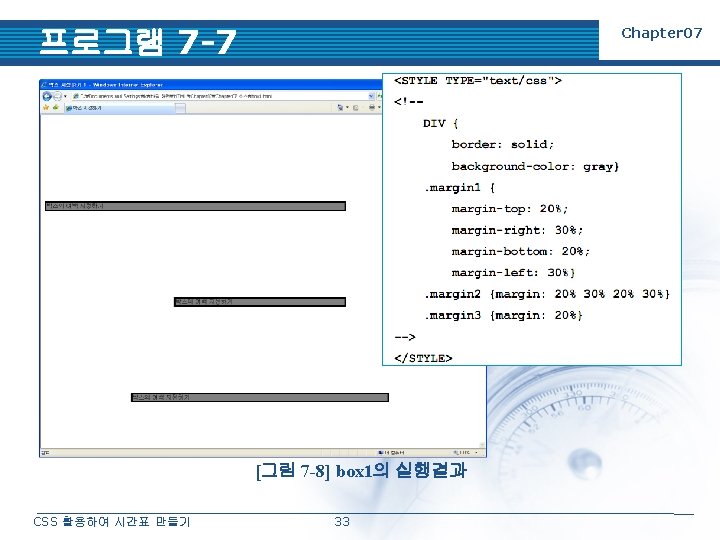The image size is (720, 540).
Task: Click the IE page icon in title bar
Action: [44, 84]
